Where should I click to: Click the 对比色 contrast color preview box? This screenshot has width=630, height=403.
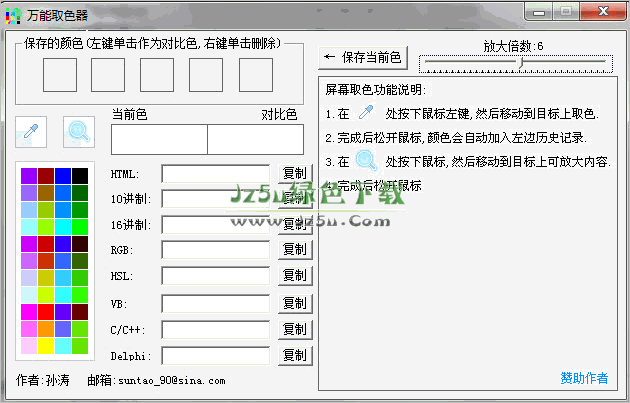point(254,139)
